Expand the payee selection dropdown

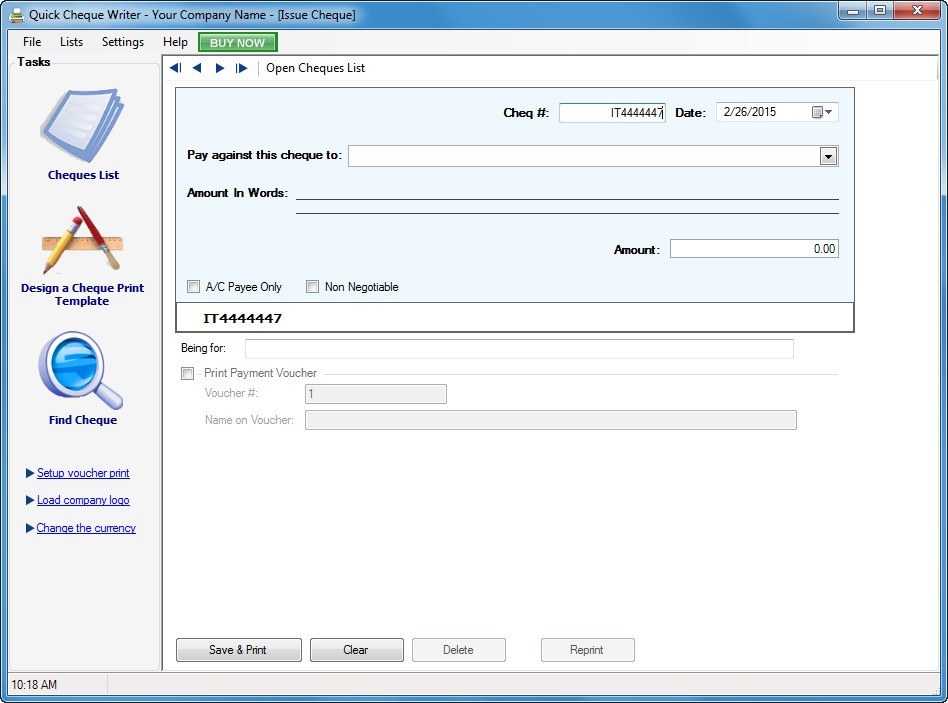coord(829,156)
